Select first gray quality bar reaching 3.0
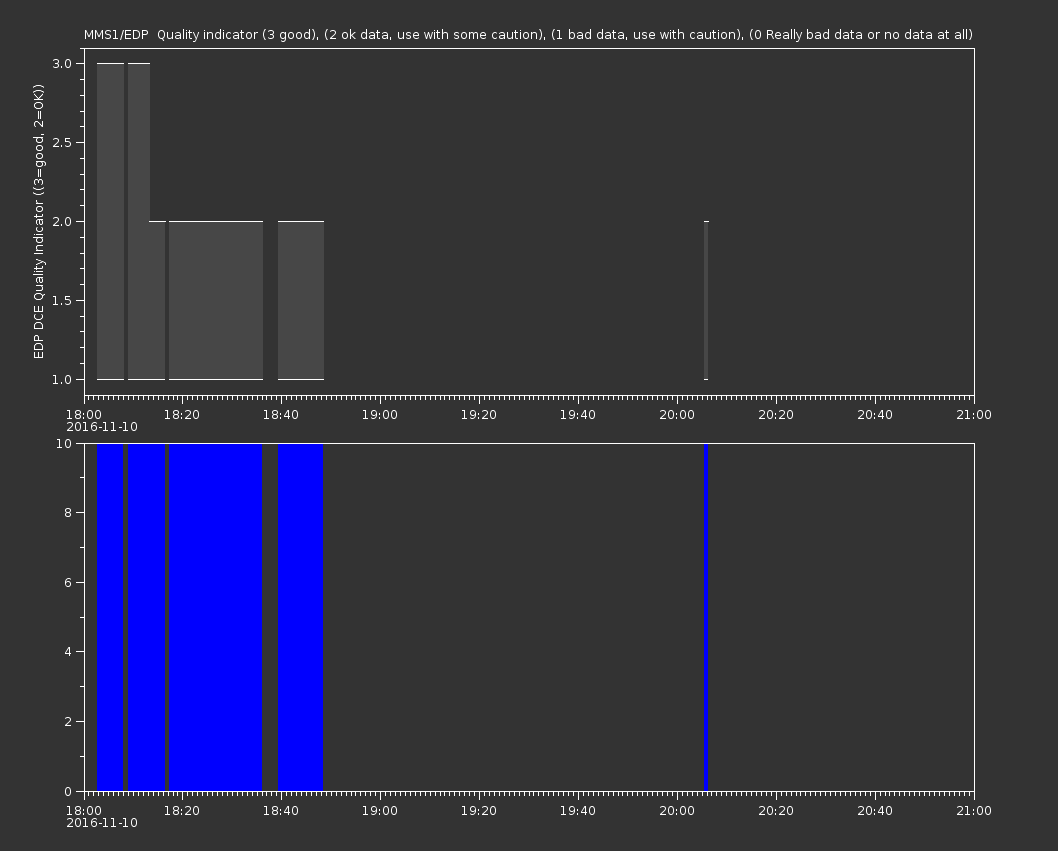 (x=111, y=221)
